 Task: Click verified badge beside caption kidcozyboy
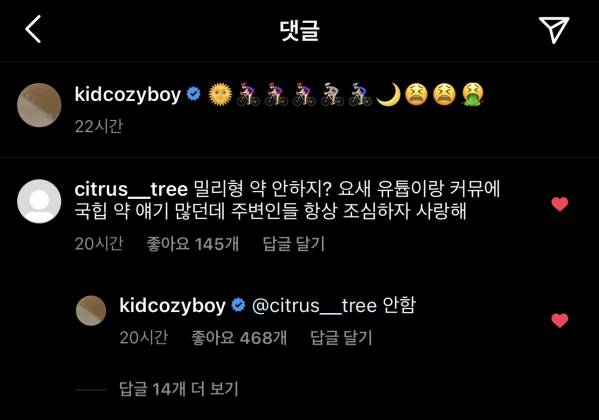[x=194, y=94]
